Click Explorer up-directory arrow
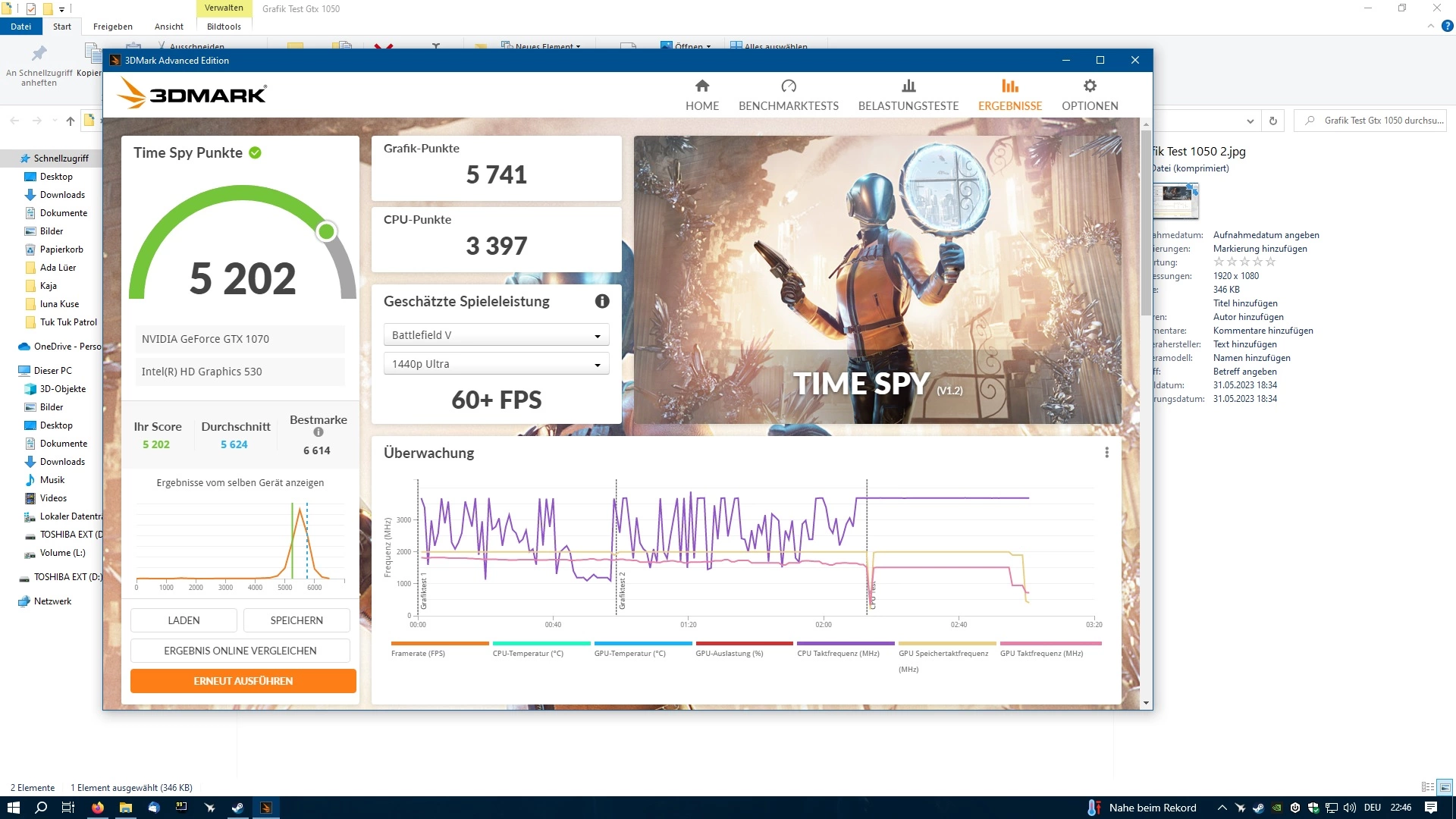The width and height of the screenshot is (1456, 819). coord(71,121)
